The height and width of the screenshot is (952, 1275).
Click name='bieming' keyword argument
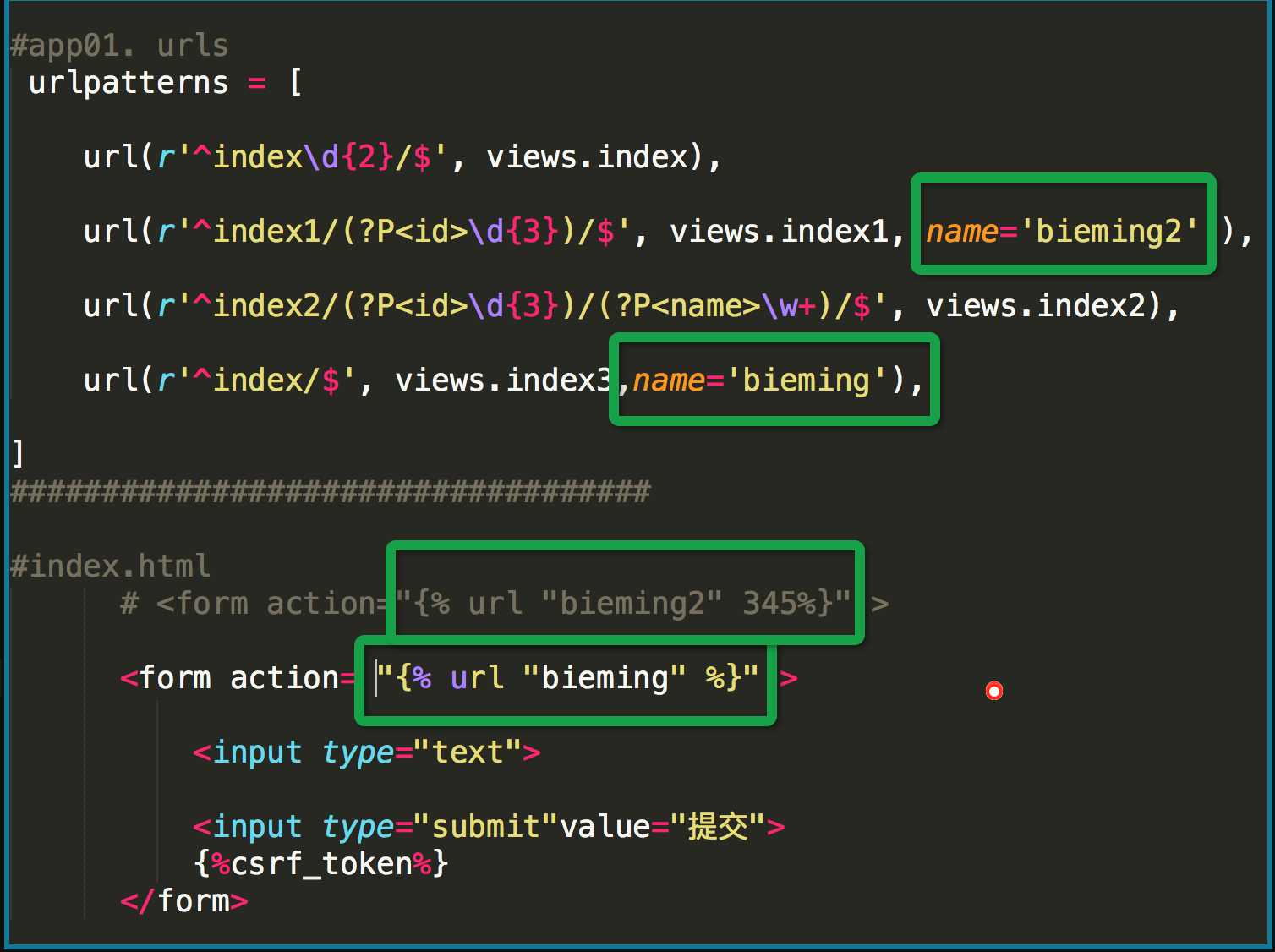pyautogui.click(x=760, y=380)
